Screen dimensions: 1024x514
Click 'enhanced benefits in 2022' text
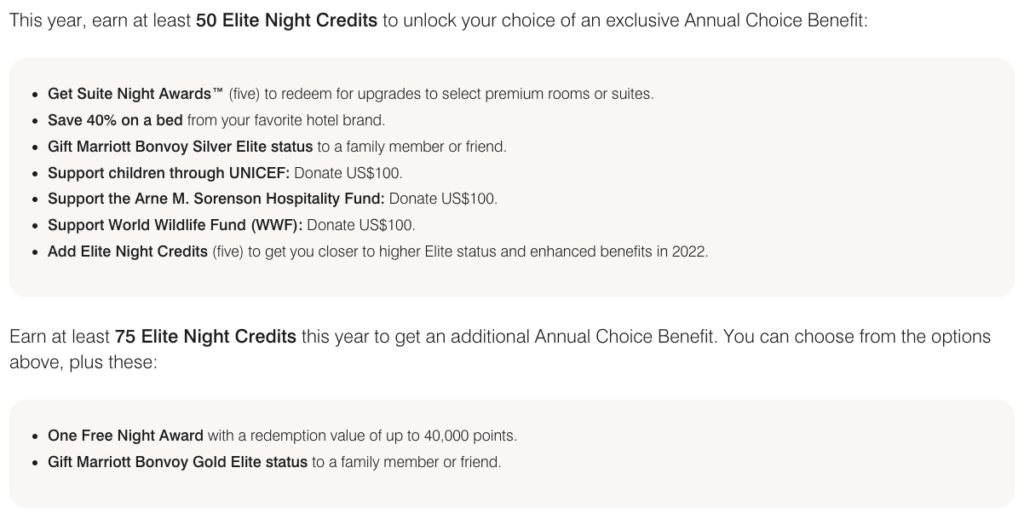[619, 251]
